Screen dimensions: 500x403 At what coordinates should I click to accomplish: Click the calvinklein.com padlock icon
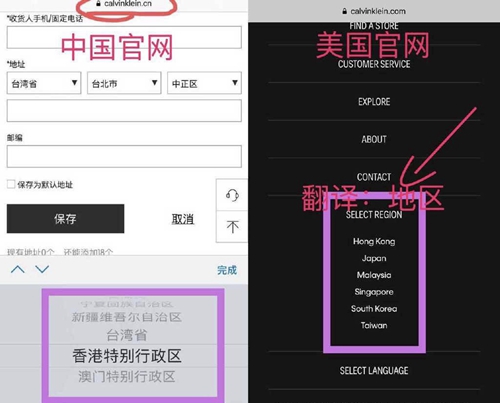[344, 11]
